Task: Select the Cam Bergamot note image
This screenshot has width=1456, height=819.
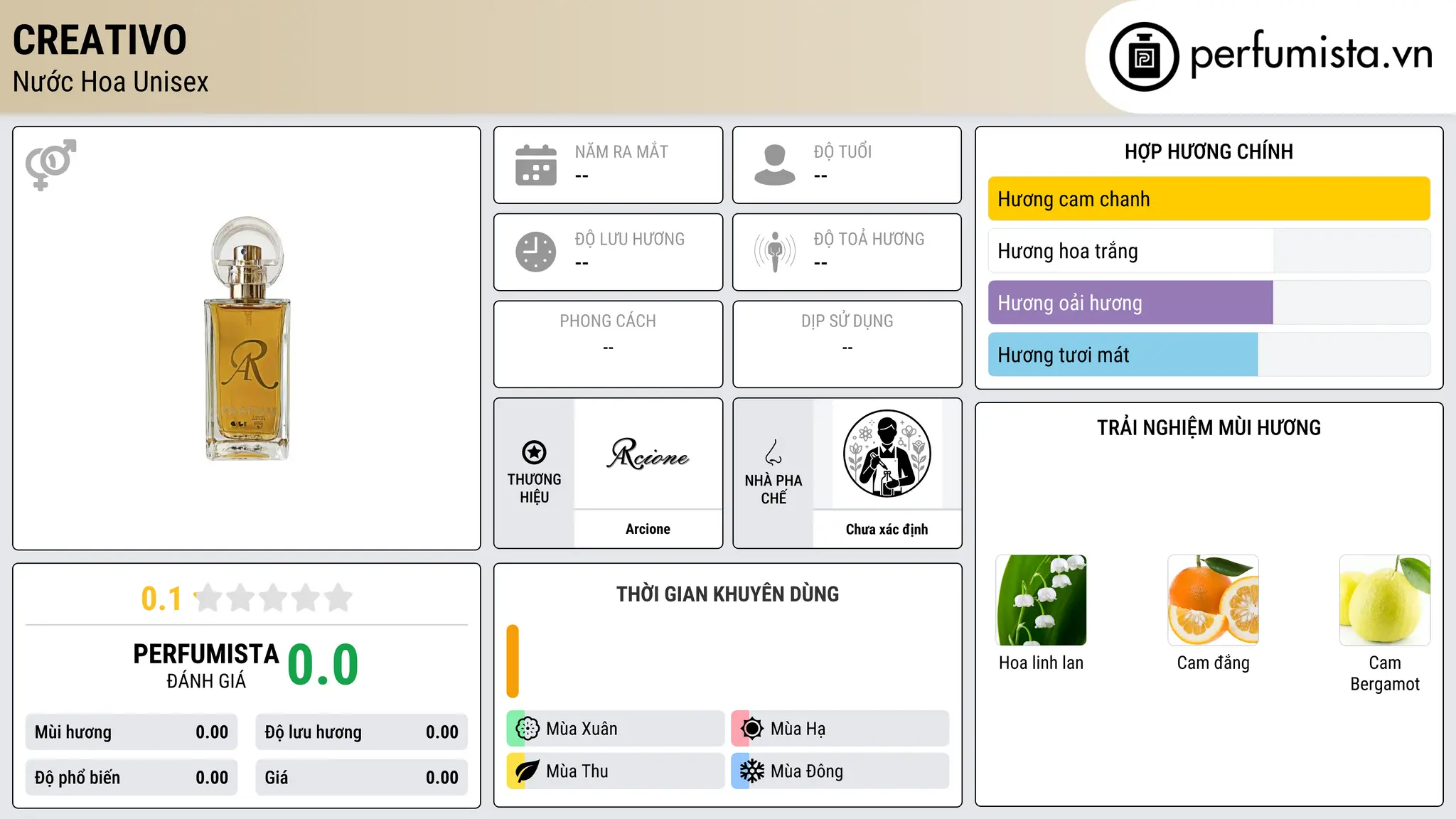Action: [1385, 600]
